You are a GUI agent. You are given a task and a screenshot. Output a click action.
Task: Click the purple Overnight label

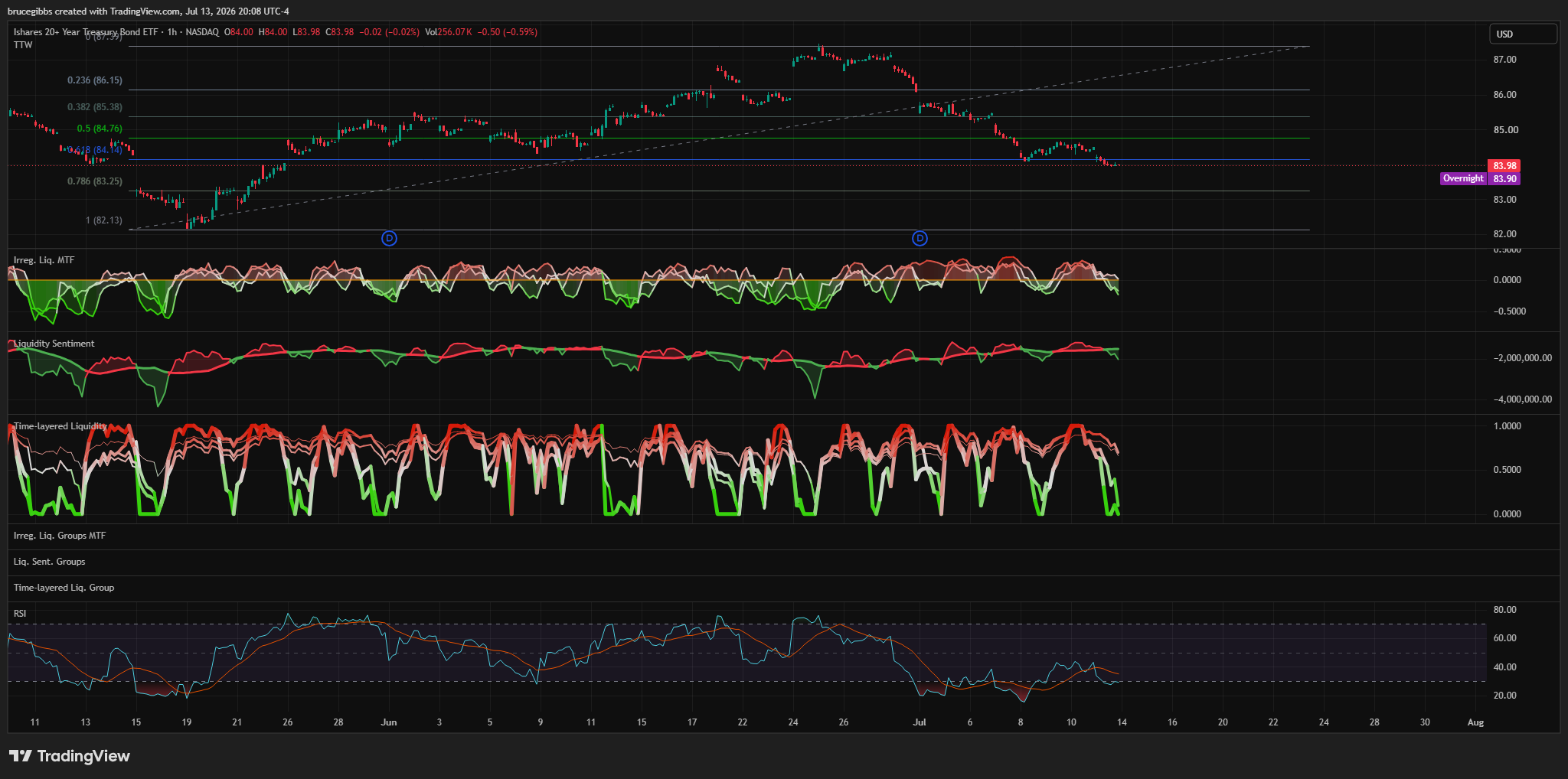(x=1463, y=178)
